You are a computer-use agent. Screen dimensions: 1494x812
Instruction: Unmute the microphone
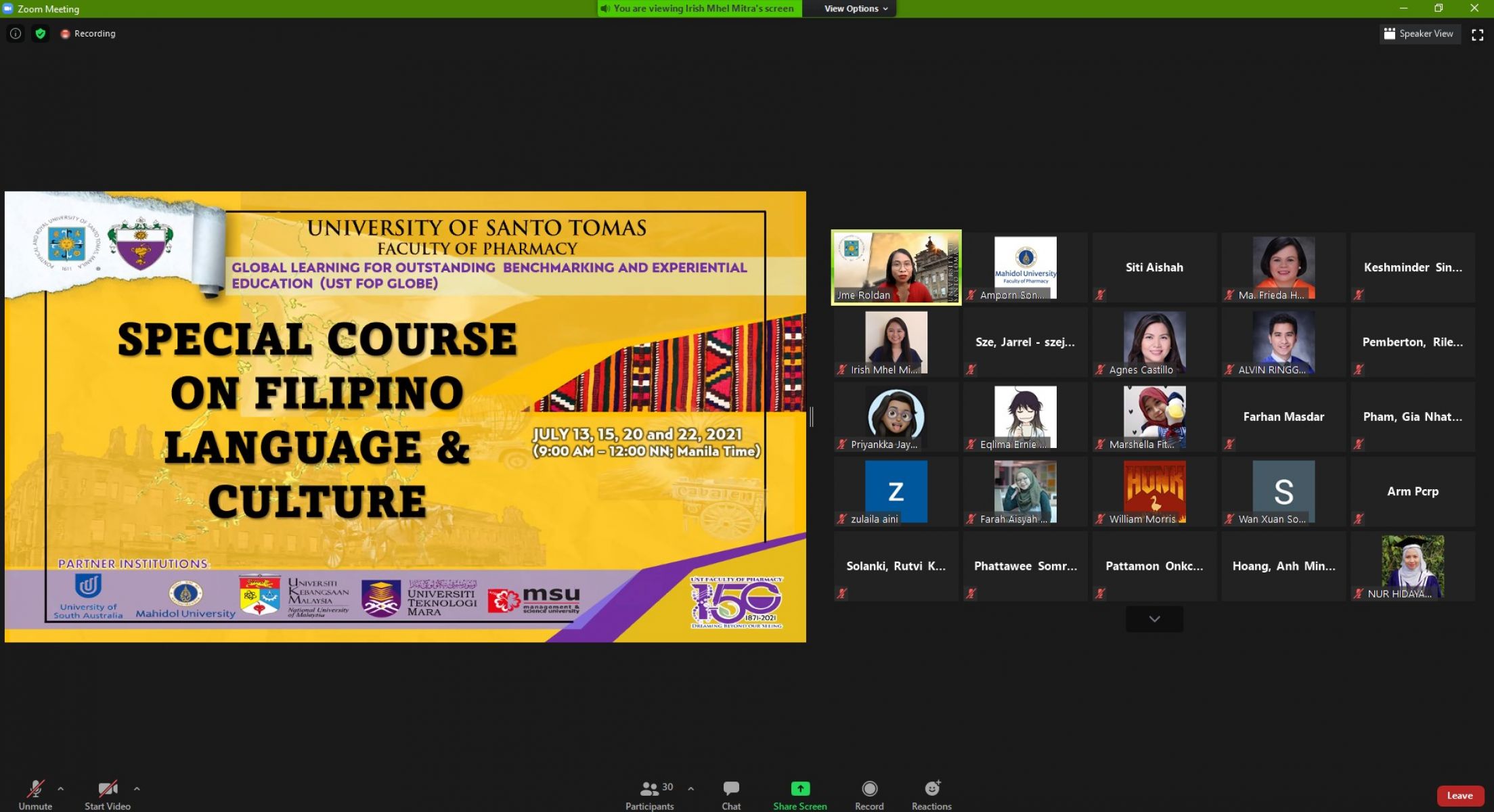(35, 794)
